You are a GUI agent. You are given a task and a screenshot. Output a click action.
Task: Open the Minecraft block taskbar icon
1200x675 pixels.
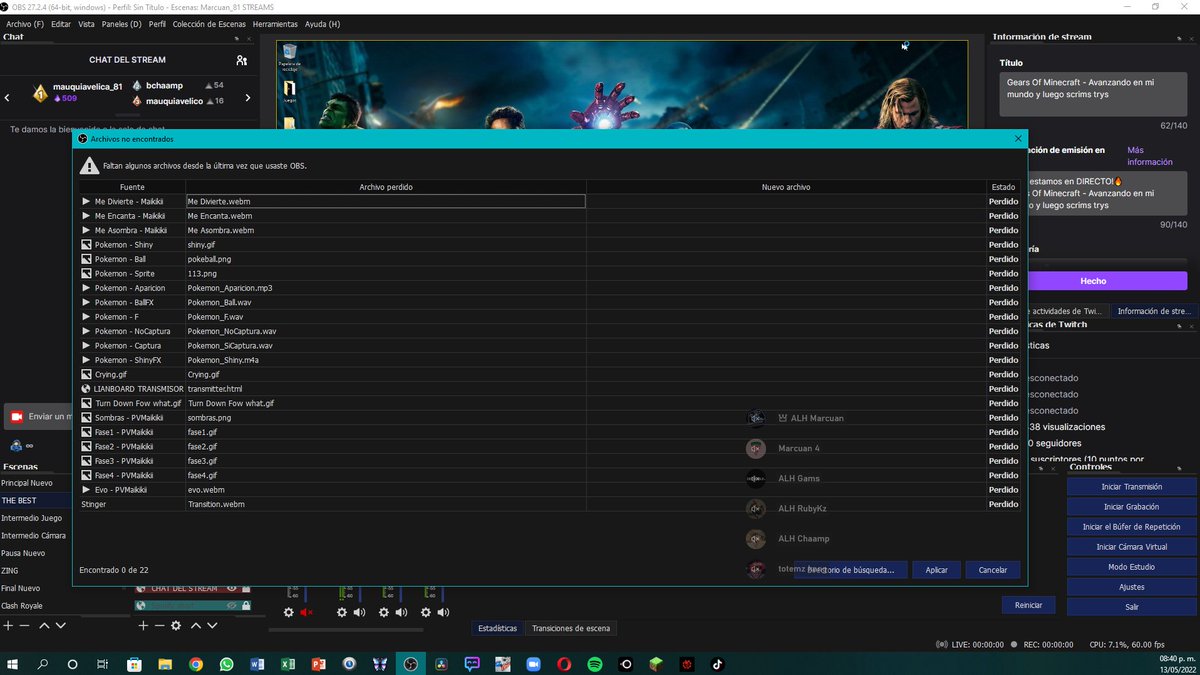pos(656,664)
